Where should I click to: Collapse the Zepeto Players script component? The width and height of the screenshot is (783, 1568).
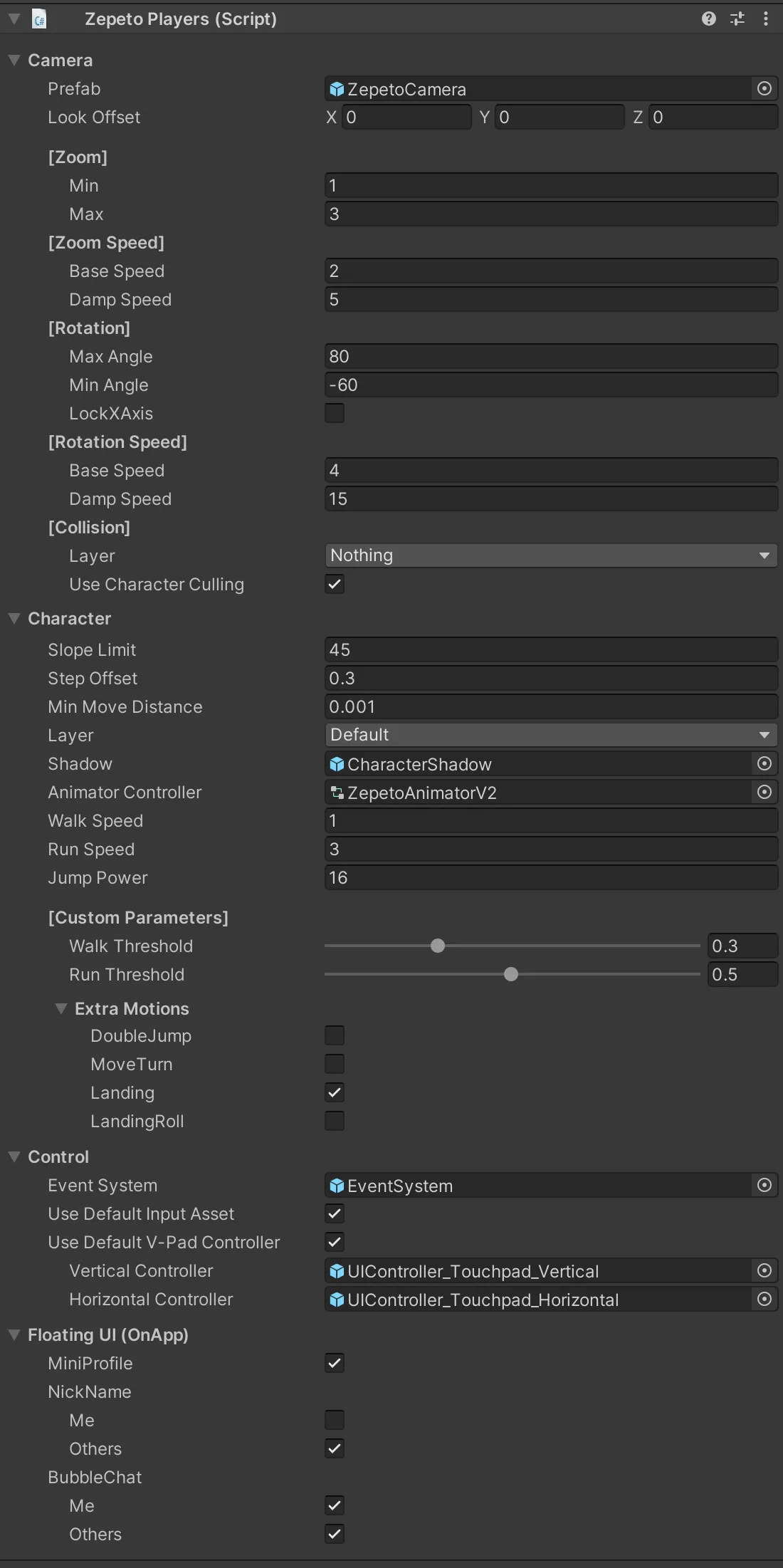pyautogui.click(x=14, y=19)
